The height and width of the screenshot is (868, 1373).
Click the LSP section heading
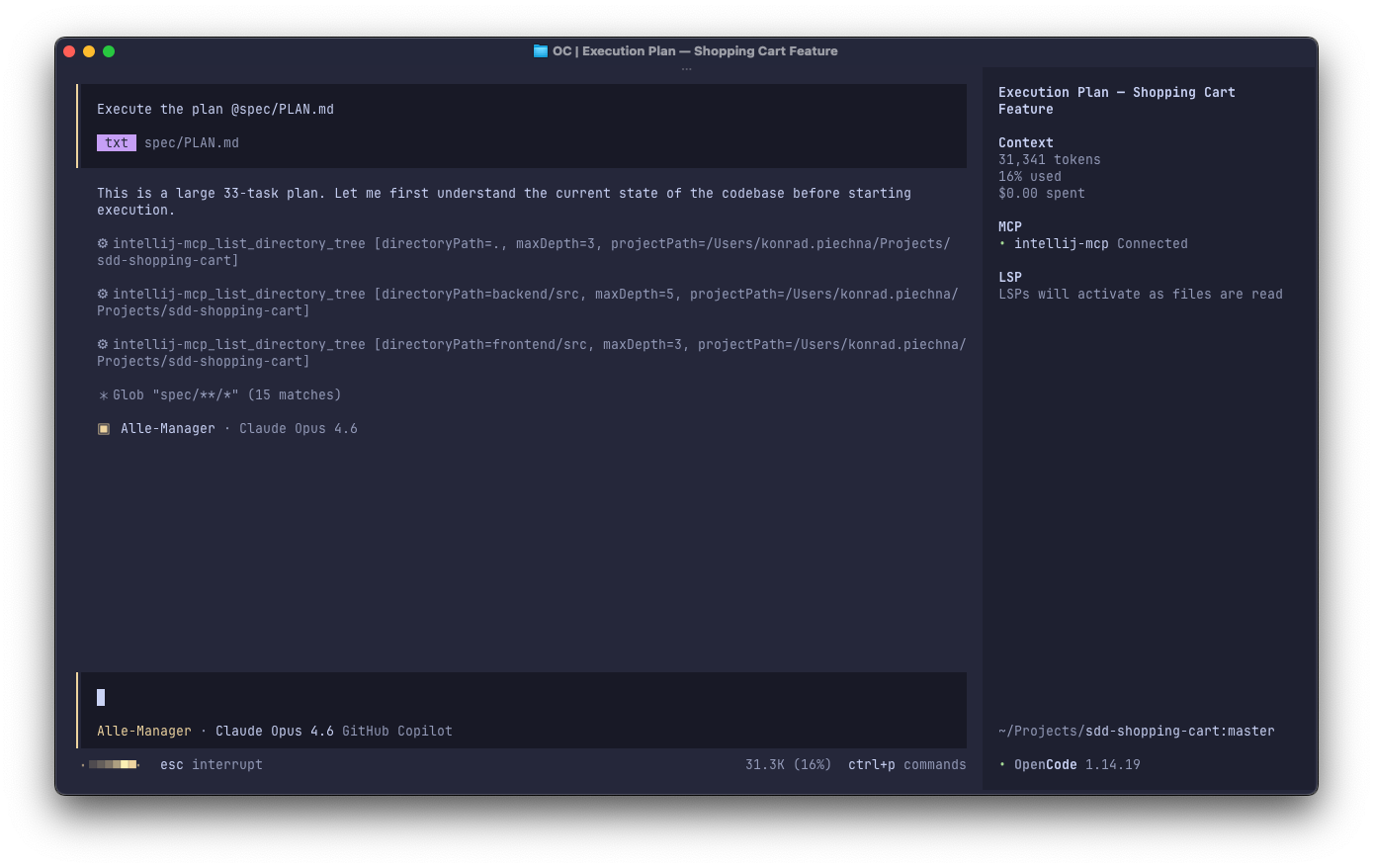point(1010,277)
